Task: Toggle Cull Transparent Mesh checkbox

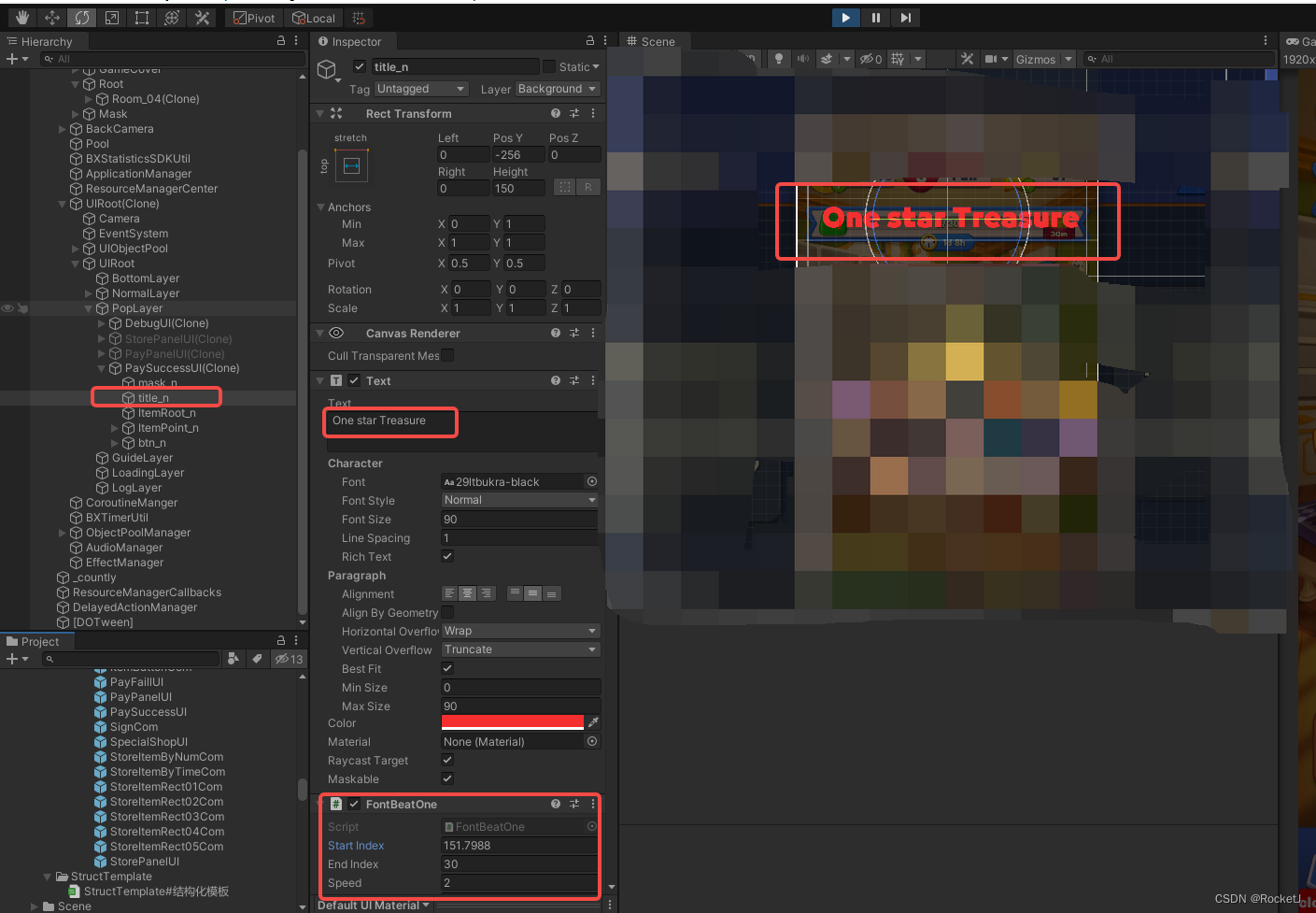Action: [x=447, y=355]
